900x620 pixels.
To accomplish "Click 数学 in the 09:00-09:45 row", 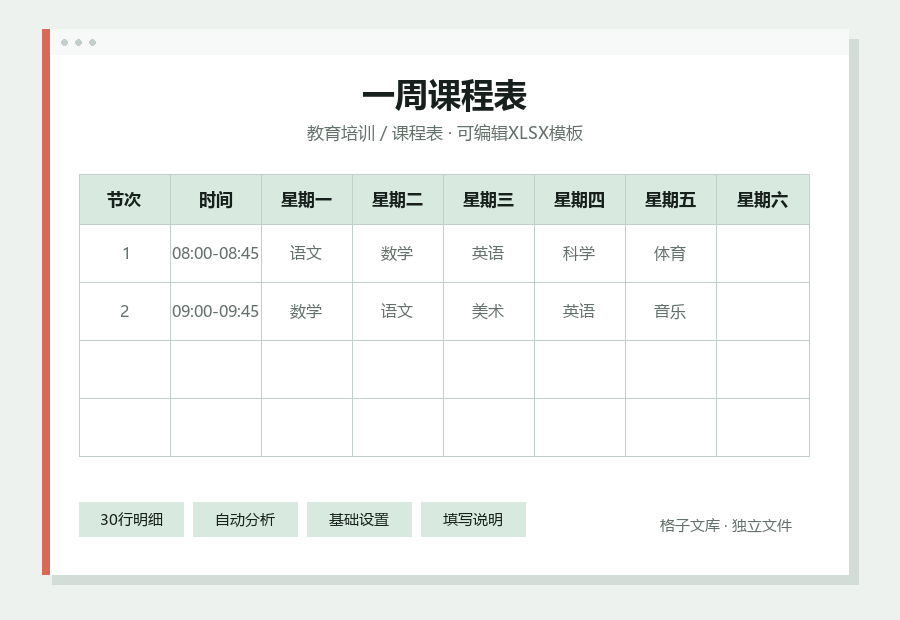I will tap(307, 311).
